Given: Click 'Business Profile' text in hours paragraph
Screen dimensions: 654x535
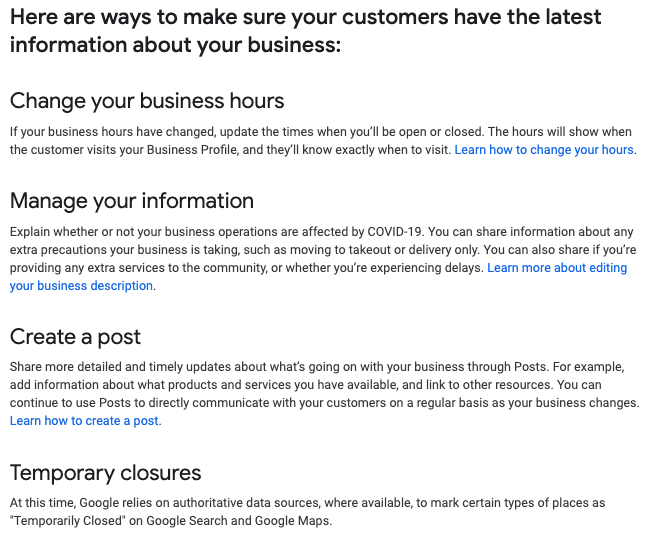Looking at the screenshot, I should coord(192,150).
